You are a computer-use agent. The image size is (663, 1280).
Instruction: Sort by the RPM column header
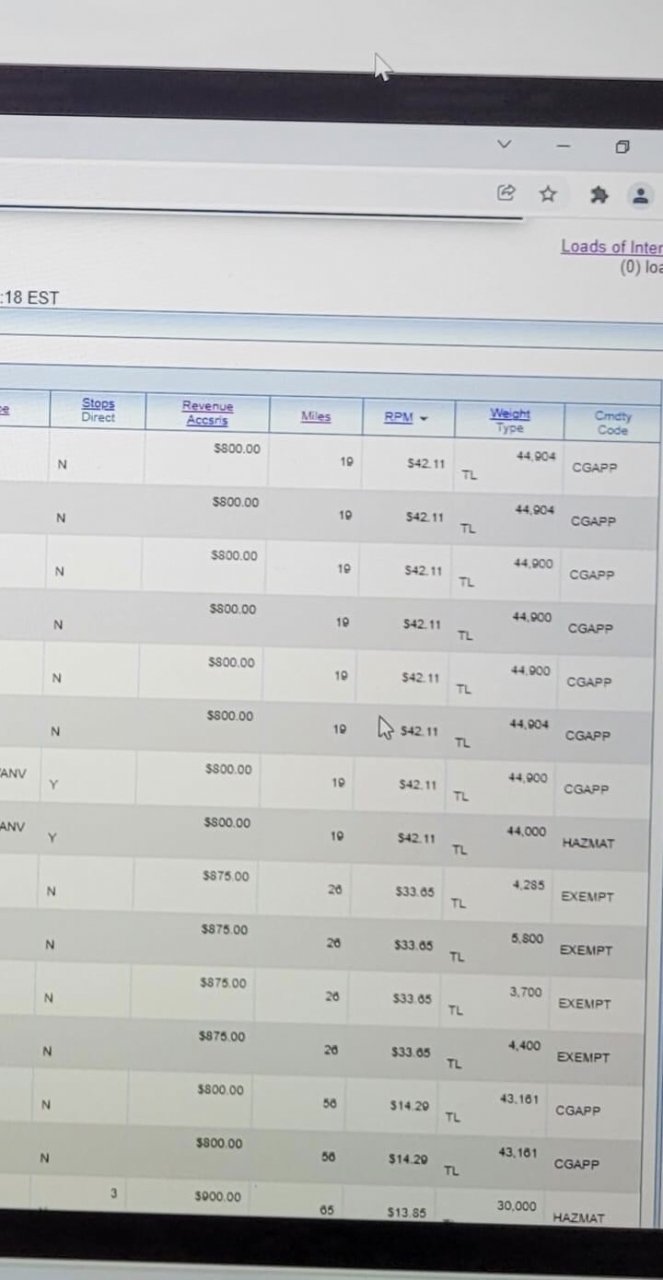(398, 417)
